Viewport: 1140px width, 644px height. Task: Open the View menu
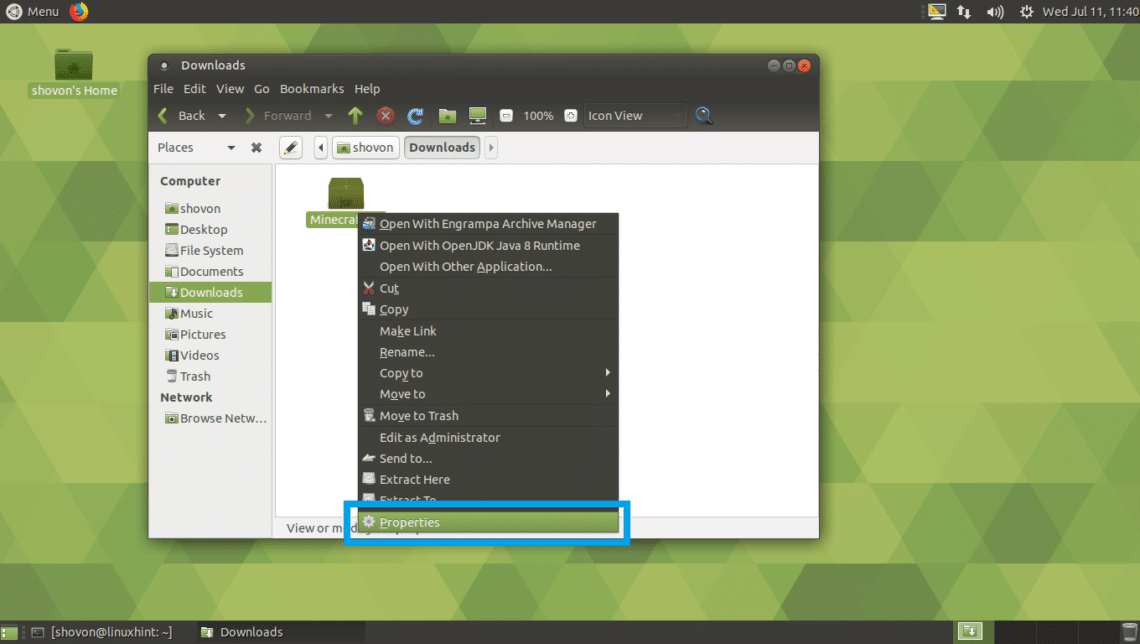230,89
